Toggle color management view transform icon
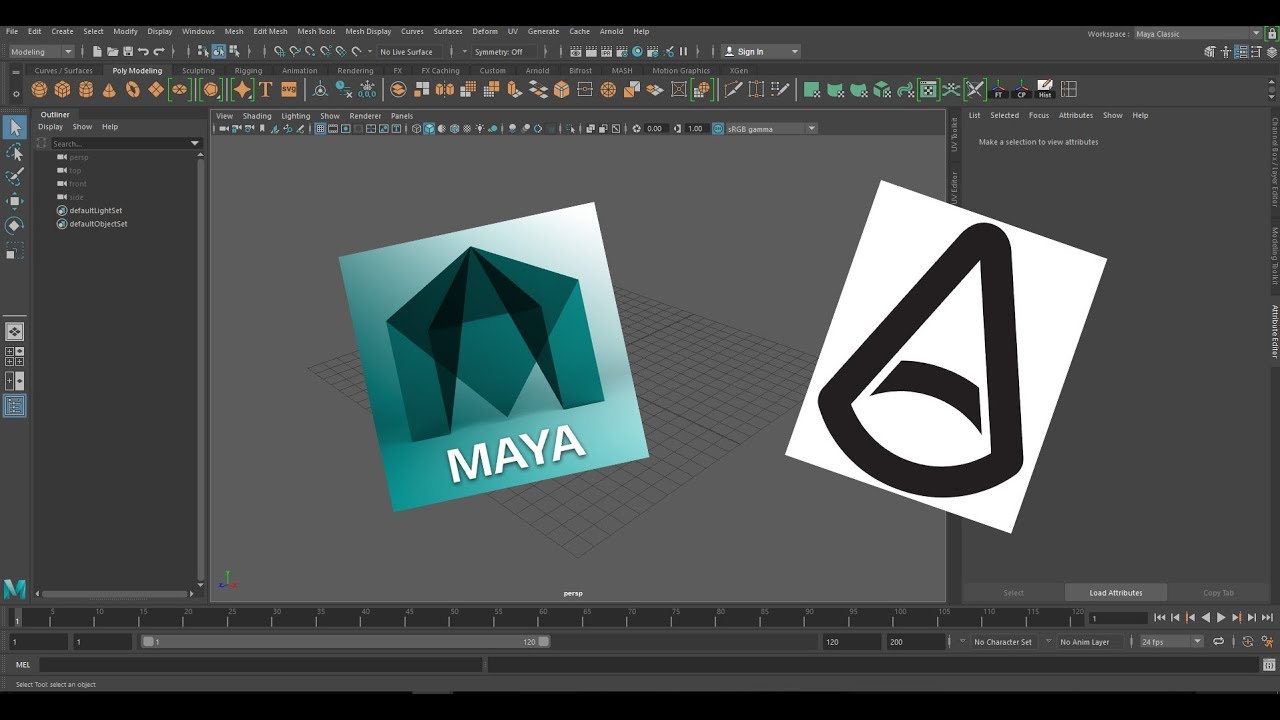This screenshot has height=720, width=1280. click(x=718, y=129)
